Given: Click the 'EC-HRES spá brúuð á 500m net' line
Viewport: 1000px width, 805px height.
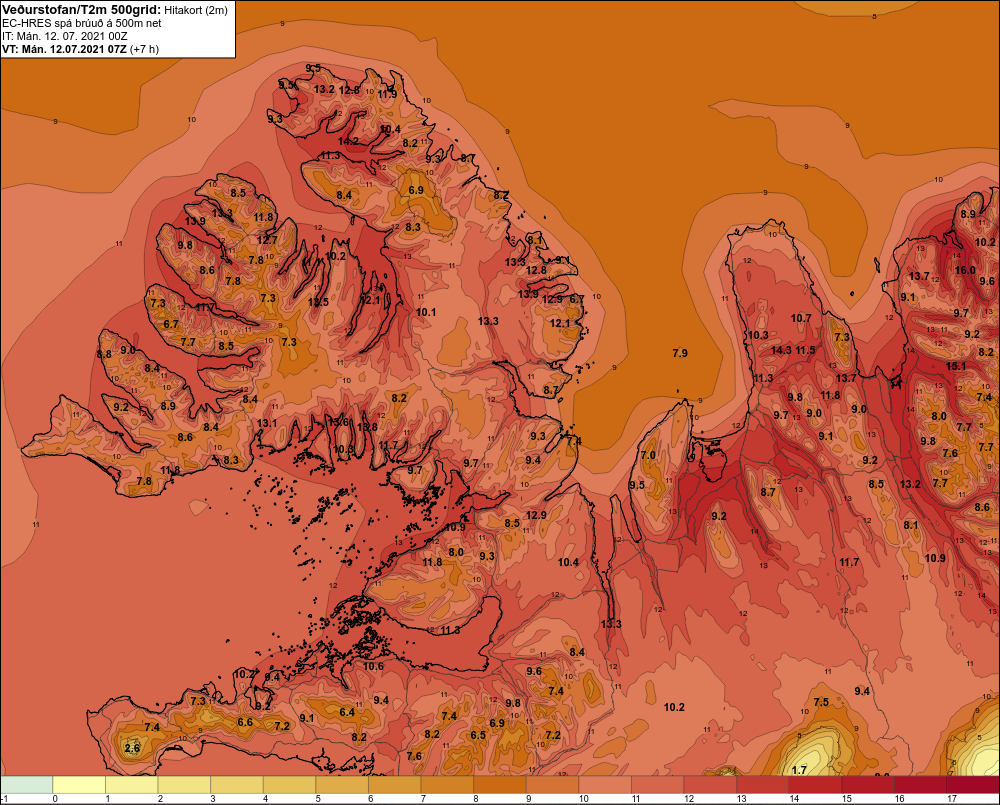Looking at the screenshot, I should [82, 23].
